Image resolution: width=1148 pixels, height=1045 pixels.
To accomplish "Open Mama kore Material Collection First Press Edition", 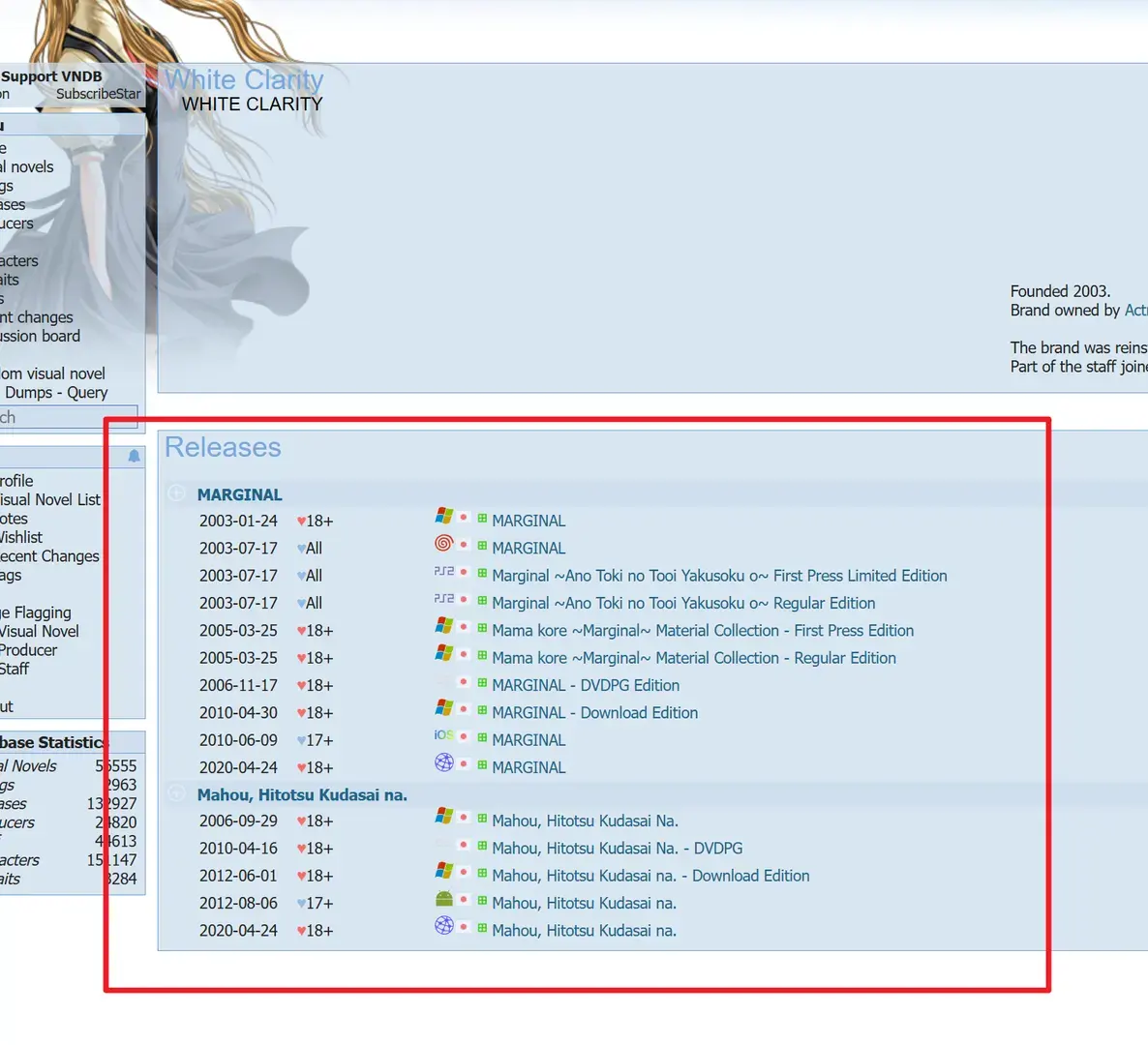I will (703, 631).
